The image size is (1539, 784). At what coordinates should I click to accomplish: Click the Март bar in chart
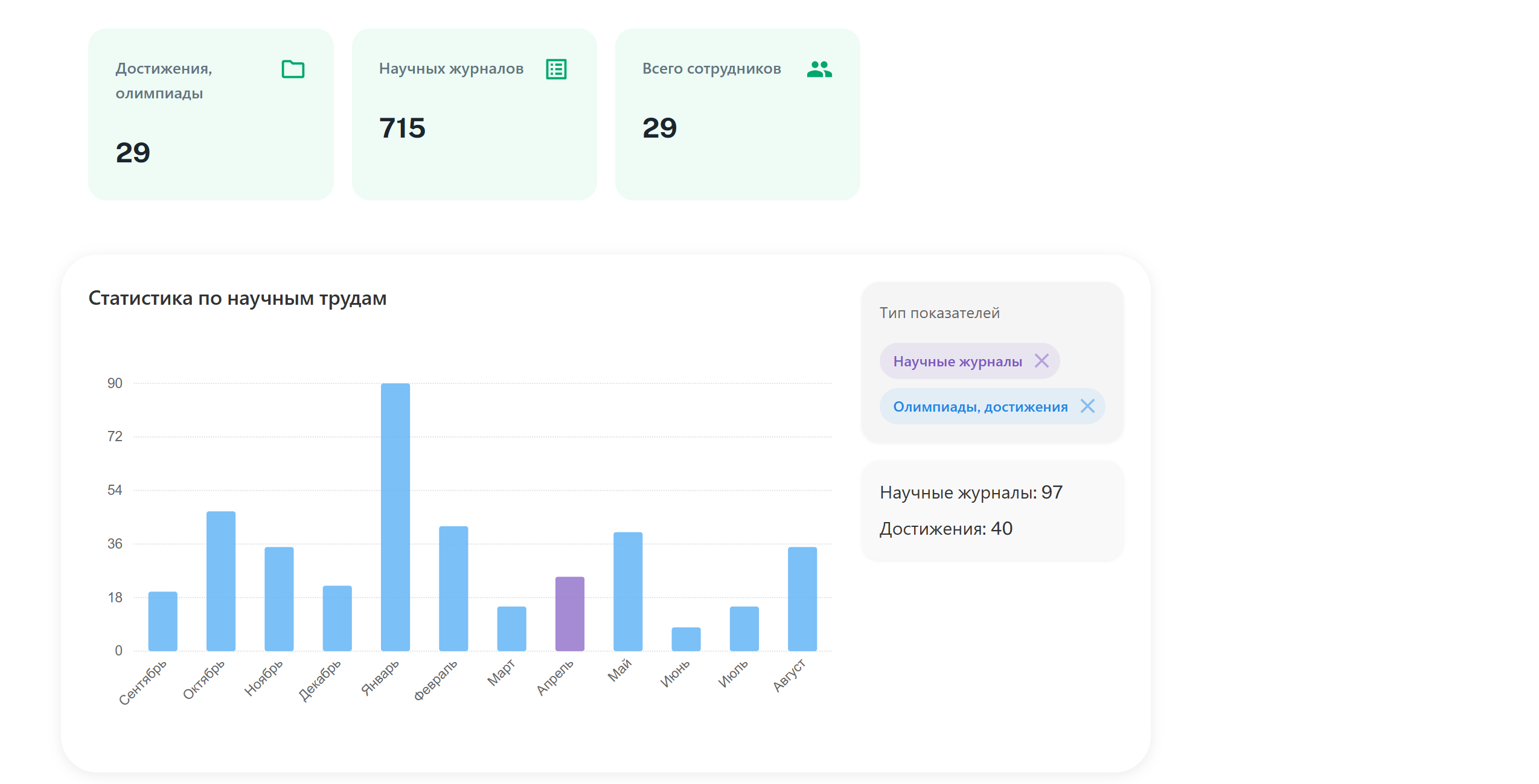[512, 629]
